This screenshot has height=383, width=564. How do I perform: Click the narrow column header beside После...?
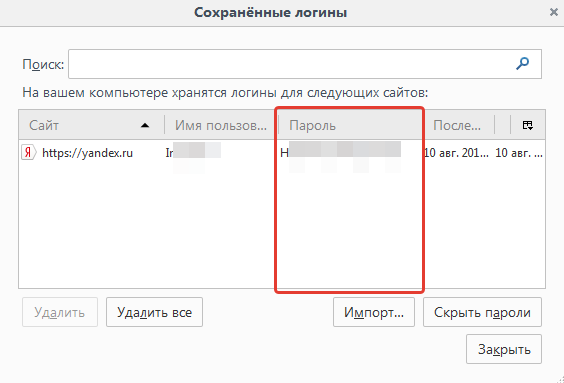pyautogui.click(x=503, y=125)
